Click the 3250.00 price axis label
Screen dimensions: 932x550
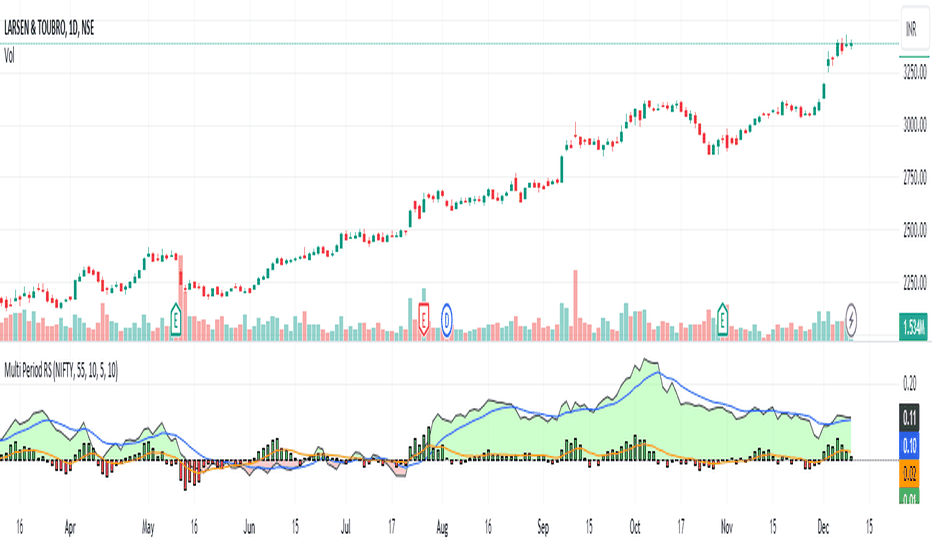point(915,73)
